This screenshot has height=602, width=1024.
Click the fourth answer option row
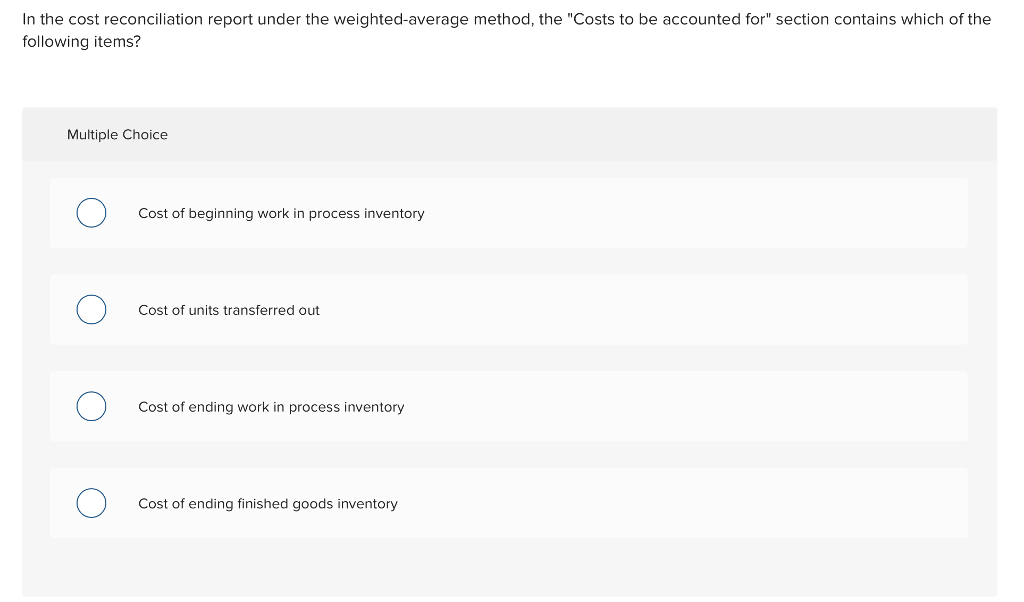(508, 503)
